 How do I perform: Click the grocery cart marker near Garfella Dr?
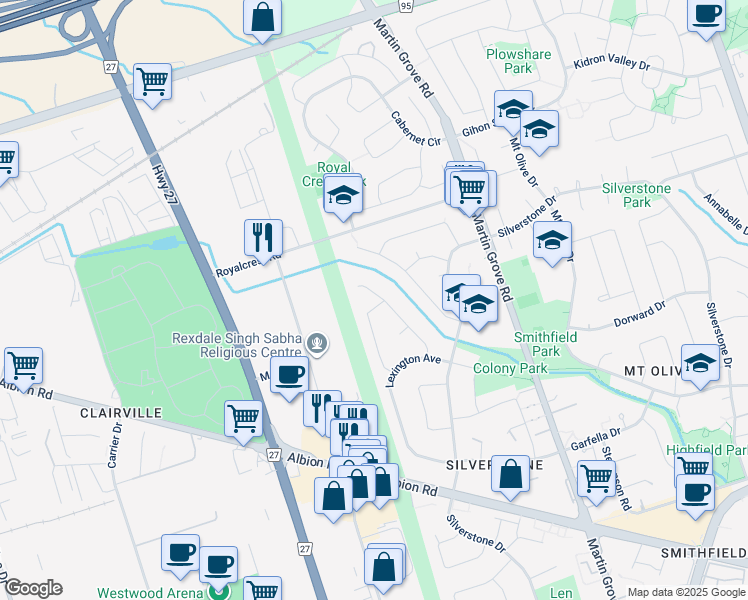click(596, 480)
